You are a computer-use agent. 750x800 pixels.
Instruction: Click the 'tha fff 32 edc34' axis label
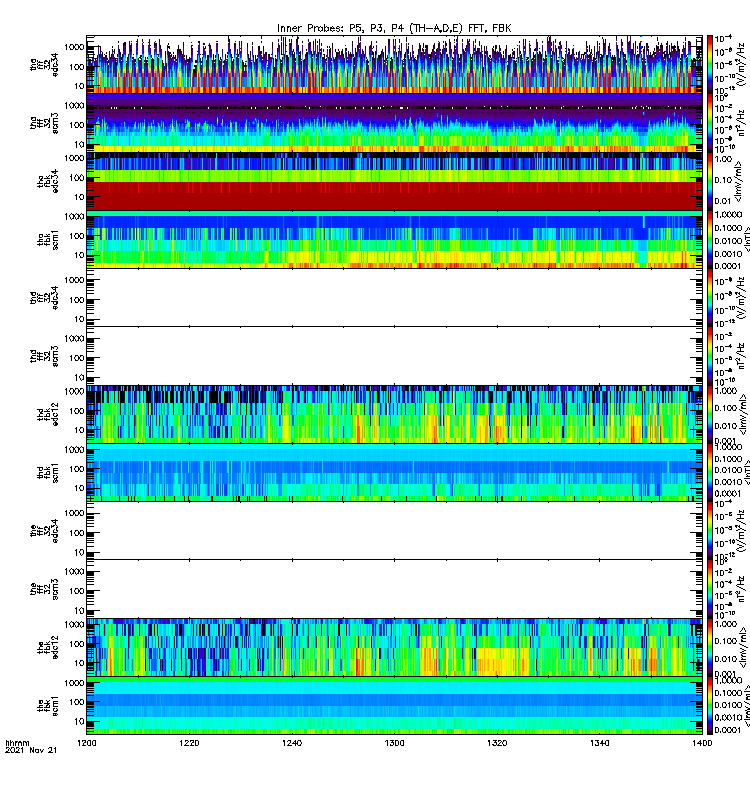tap(44, 65)
